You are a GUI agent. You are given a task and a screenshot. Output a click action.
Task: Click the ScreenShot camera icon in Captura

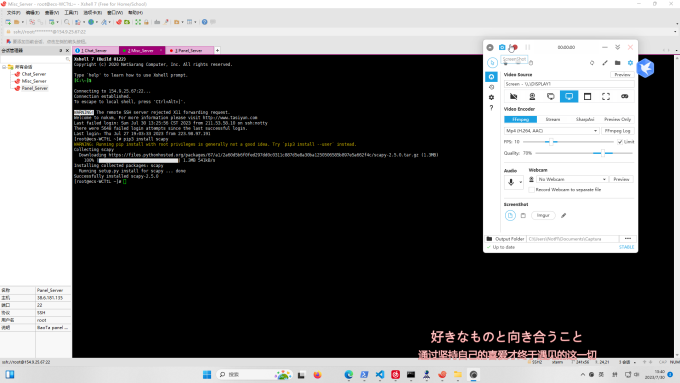pyautogui.click(x=502, y=47)
